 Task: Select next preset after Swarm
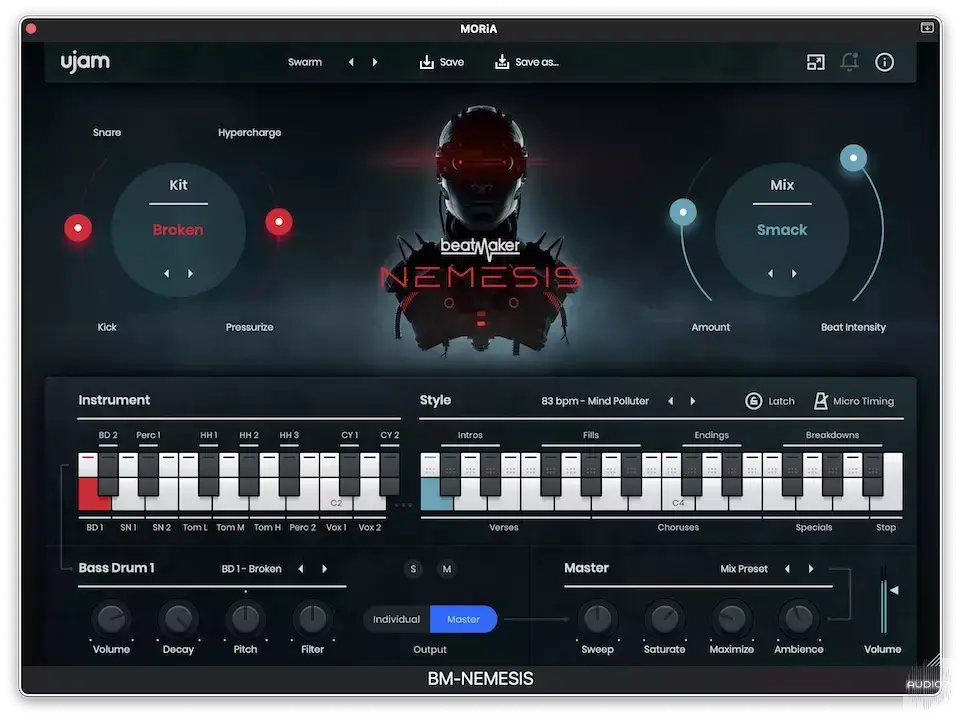[375, 62]
